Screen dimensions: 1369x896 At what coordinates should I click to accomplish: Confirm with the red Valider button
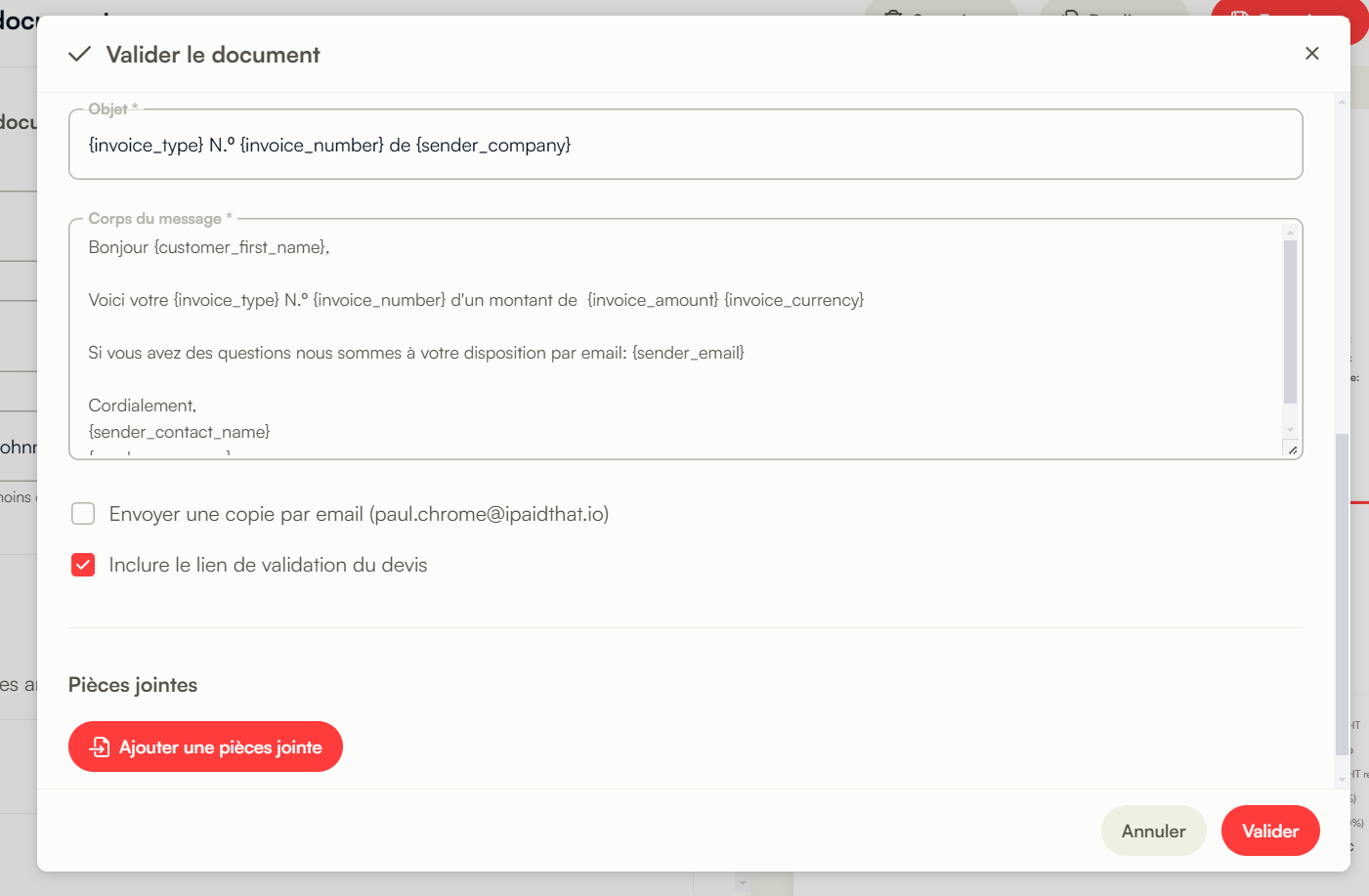[1270, 831]
